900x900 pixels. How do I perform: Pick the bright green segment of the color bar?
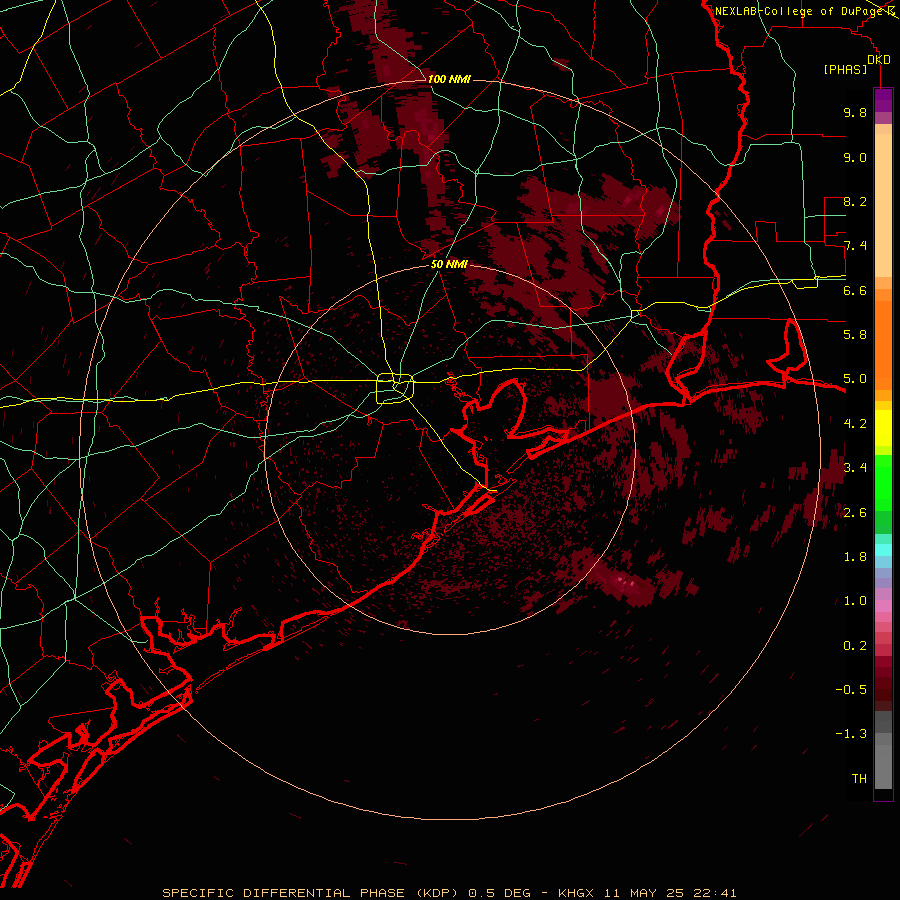click(883, 482)
